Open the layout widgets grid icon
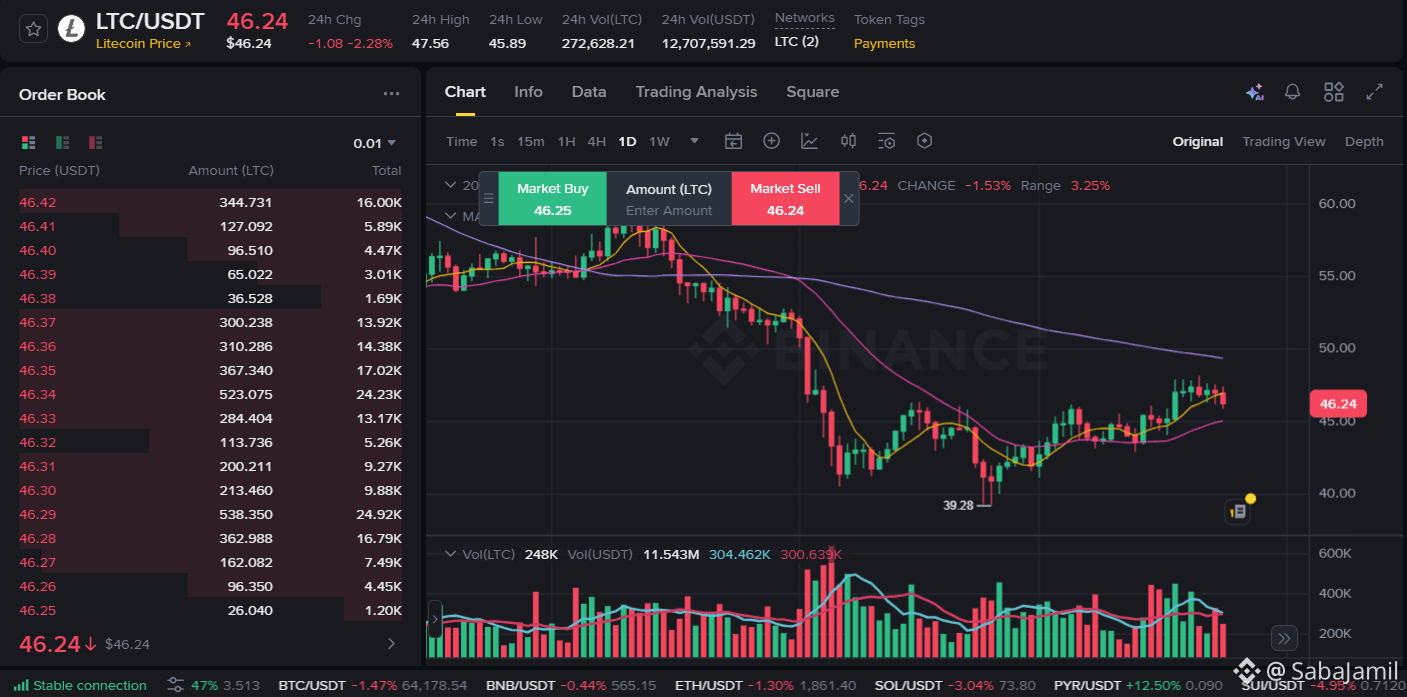The image size is (1407, 697). click(x=1334, y=92)
